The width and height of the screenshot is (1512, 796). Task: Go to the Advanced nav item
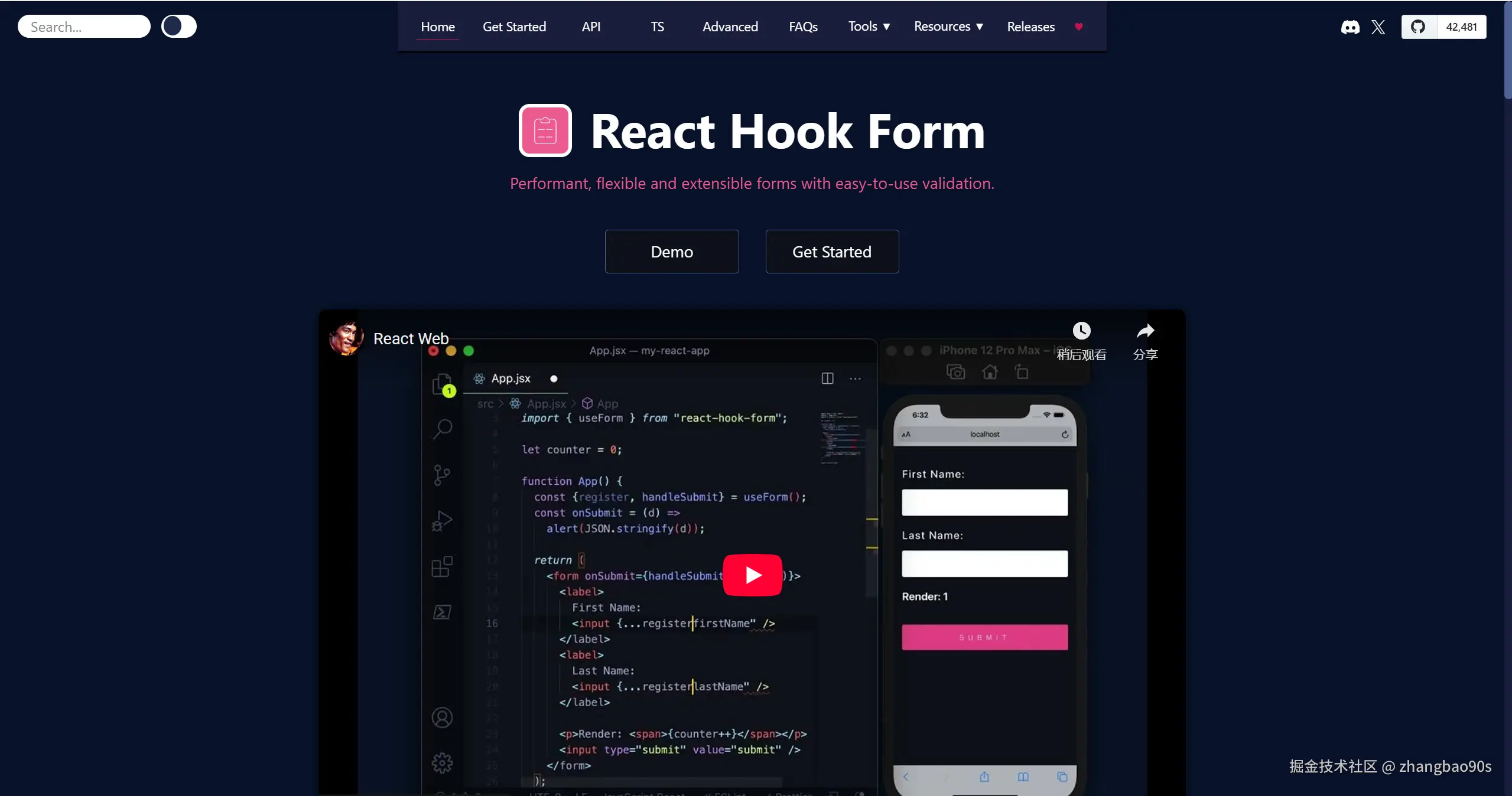(730, 27)
